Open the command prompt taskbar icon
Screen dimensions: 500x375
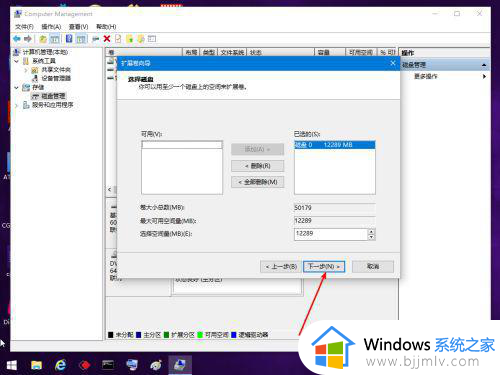[108, 365]
